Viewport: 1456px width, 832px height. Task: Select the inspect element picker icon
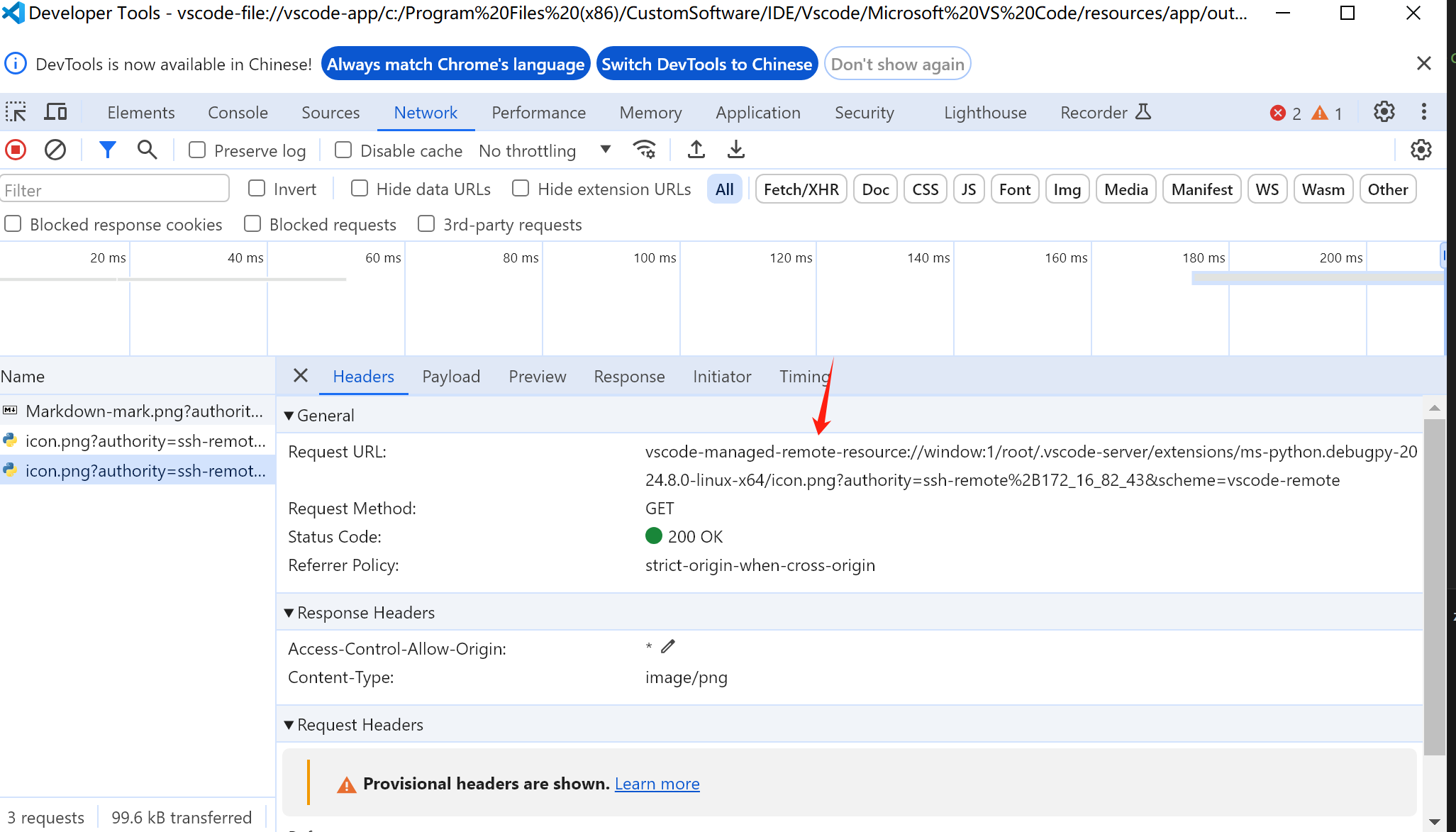click(x=16, y=112)
